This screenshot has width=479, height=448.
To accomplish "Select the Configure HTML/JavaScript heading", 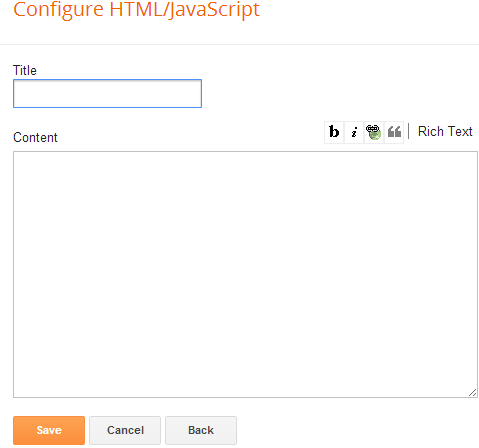I will 136,9.
